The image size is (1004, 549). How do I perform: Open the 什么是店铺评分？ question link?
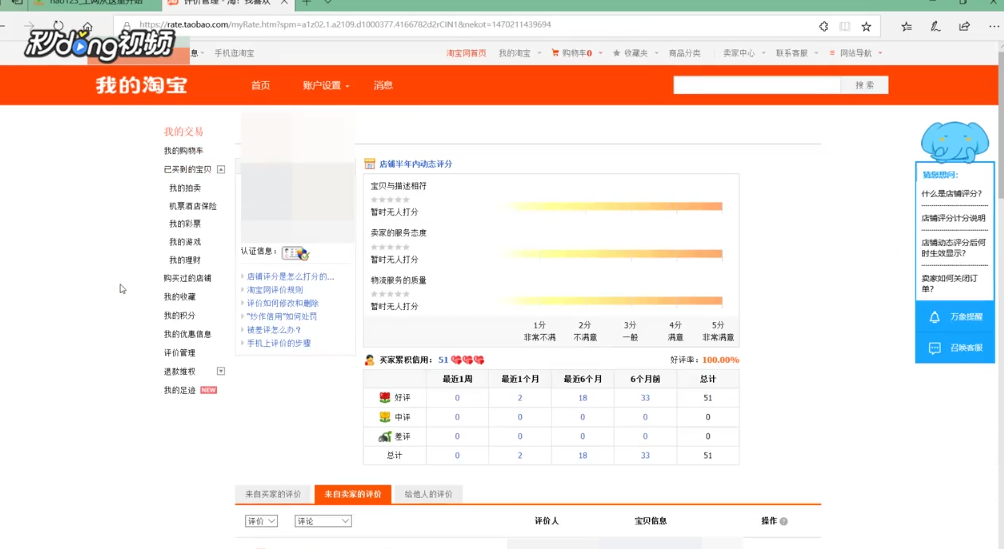click(951, 193)
